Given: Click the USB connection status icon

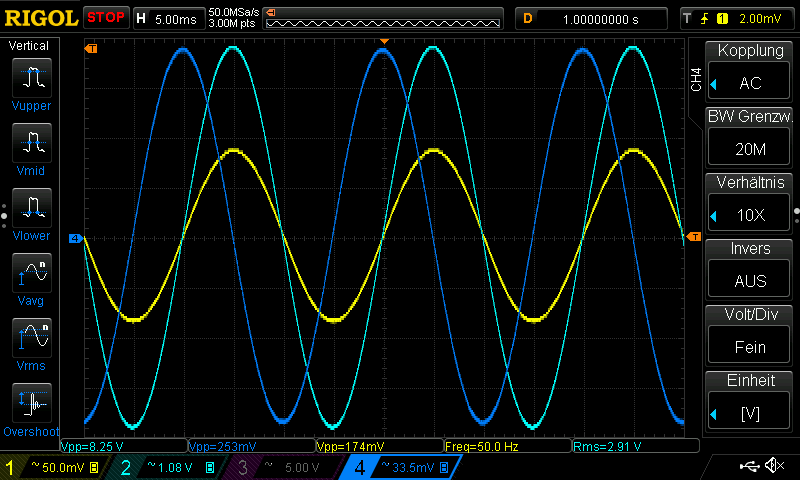Looking at the screenshot, I should [749, 465].
